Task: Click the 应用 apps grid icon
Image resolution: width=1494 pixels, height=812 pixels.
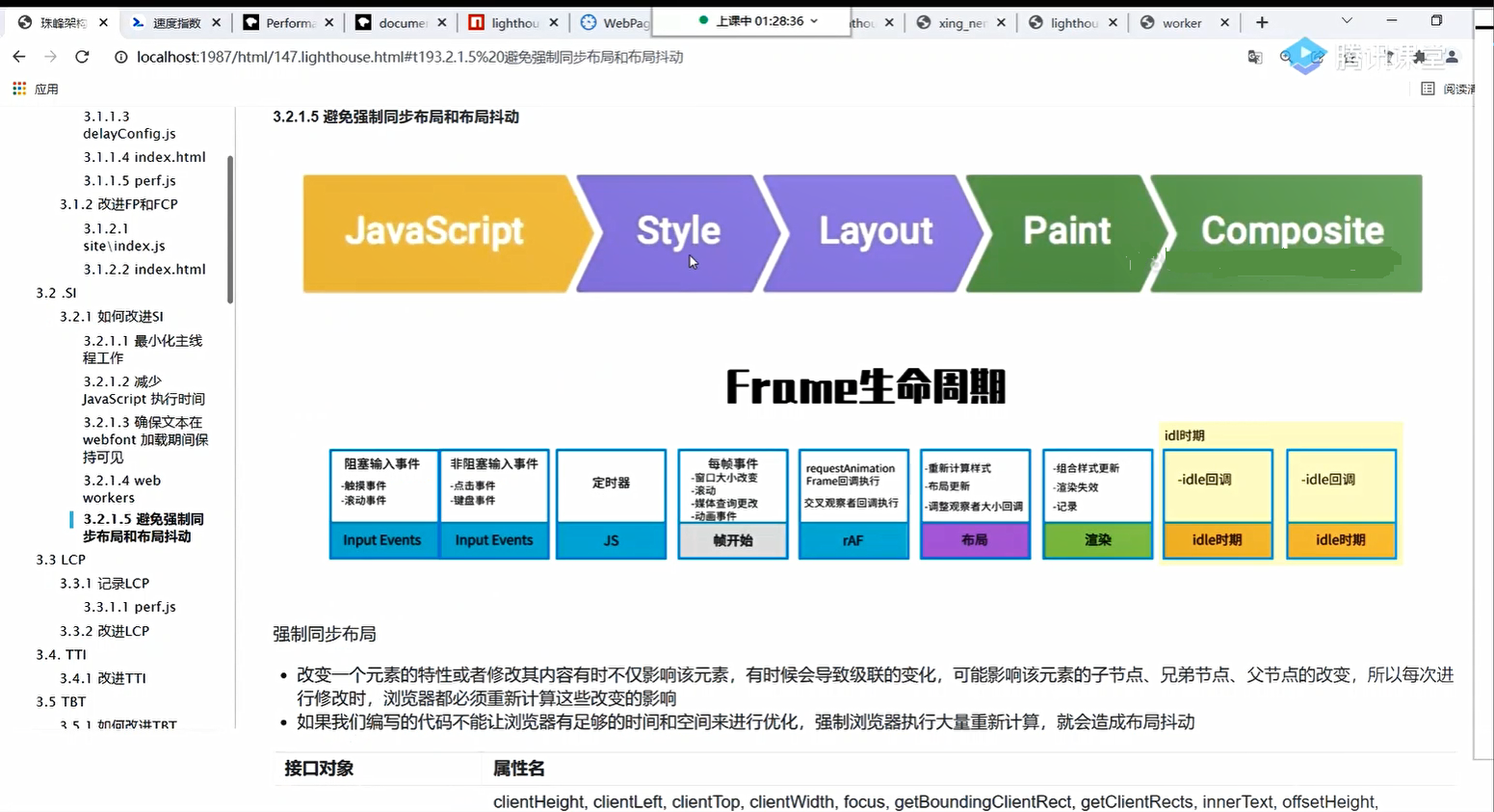Action: [x=17, y=88]
